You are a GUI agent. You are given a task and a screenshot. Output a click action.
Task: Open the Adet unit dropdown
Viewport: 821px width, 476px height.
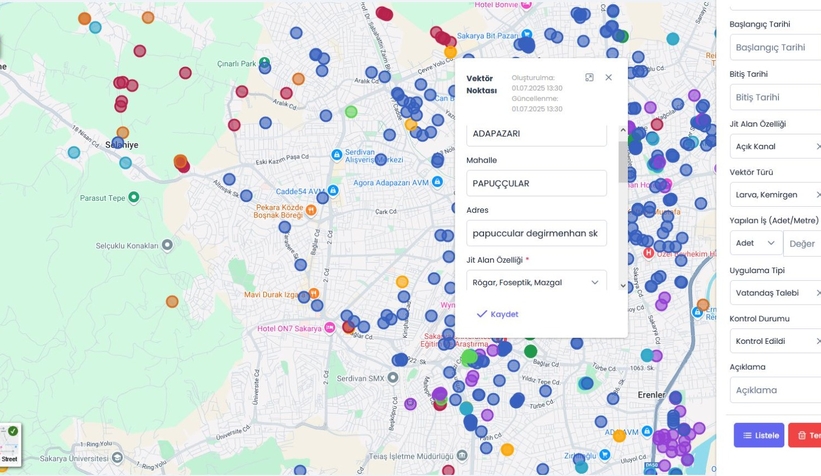(756, 243)
